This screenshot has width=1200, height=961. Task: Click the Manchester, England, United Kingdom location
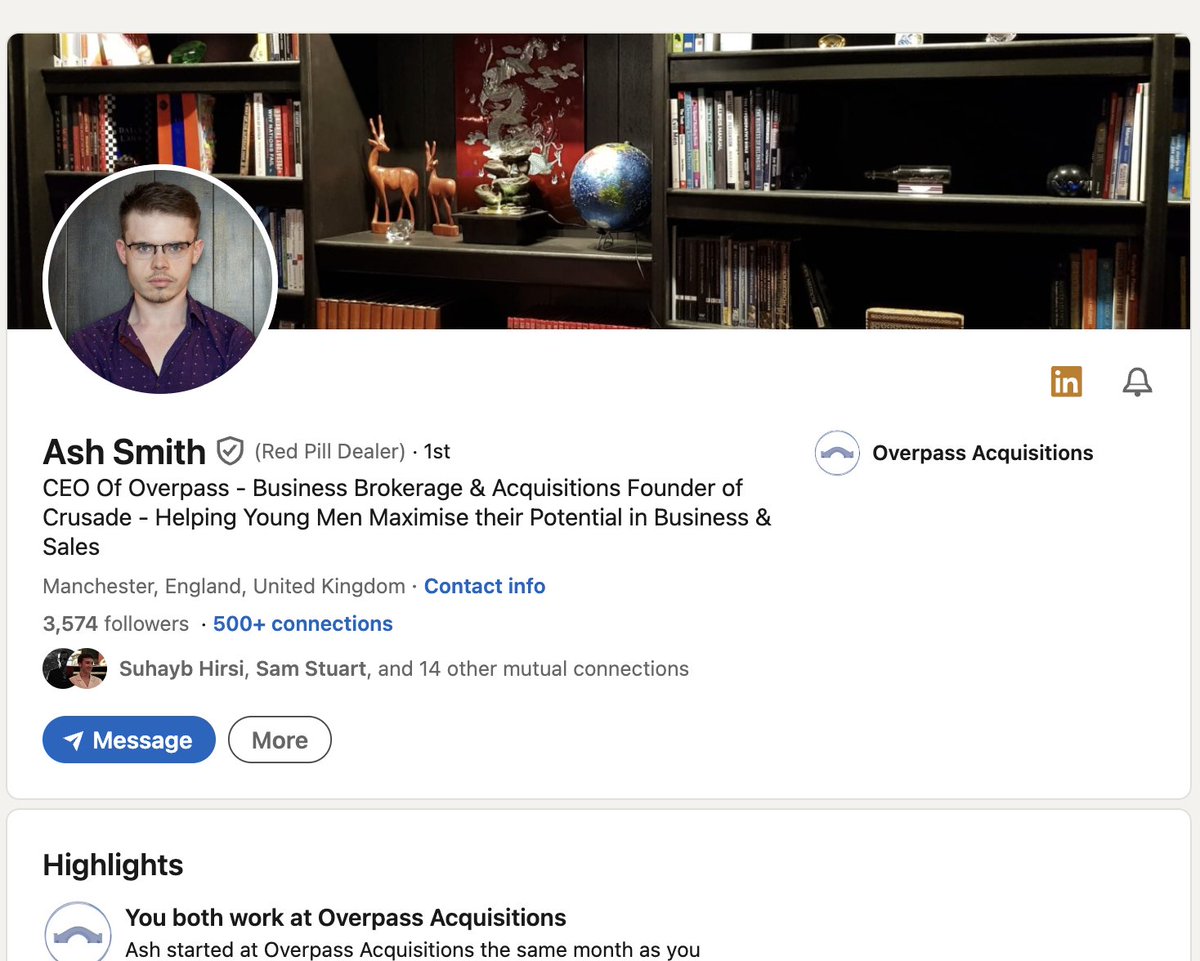224,586
